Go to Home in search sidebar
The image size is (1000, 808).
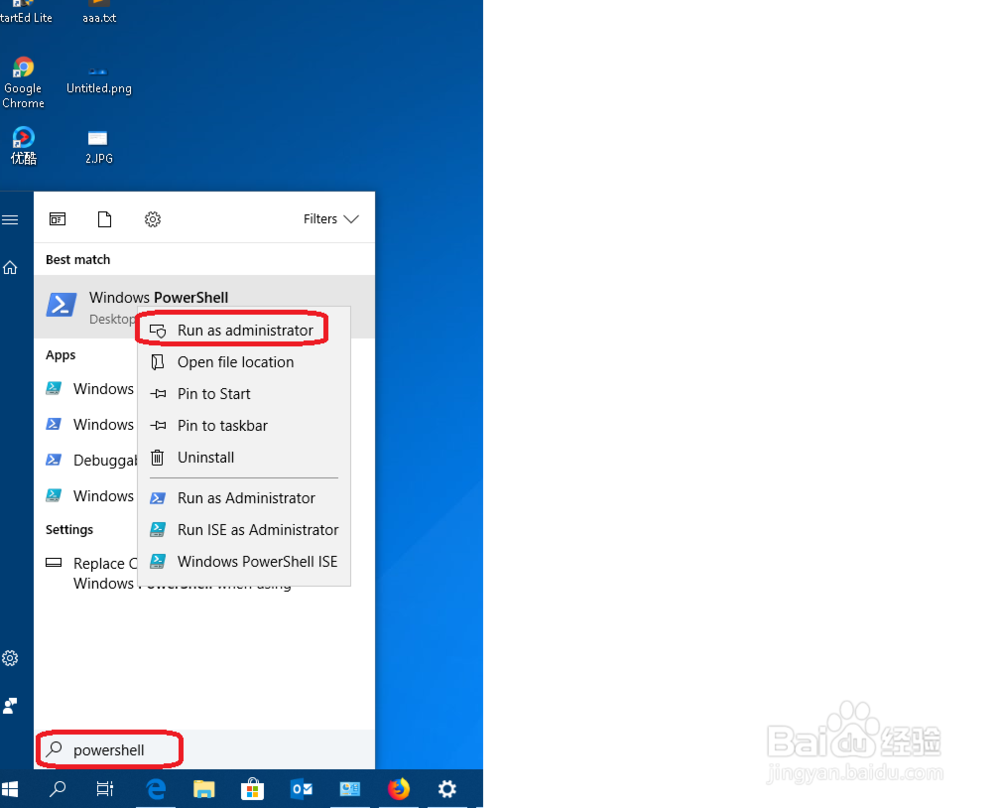10,267
